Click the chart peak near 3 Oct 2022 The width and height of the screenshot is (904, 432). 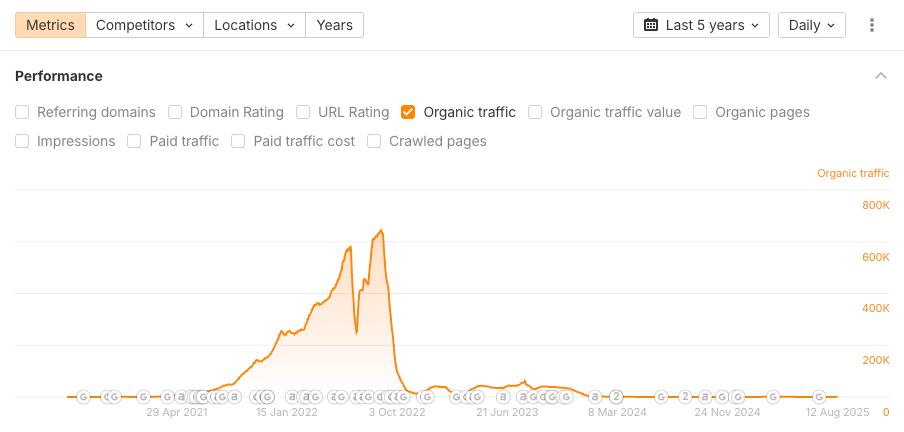point(381,231)
